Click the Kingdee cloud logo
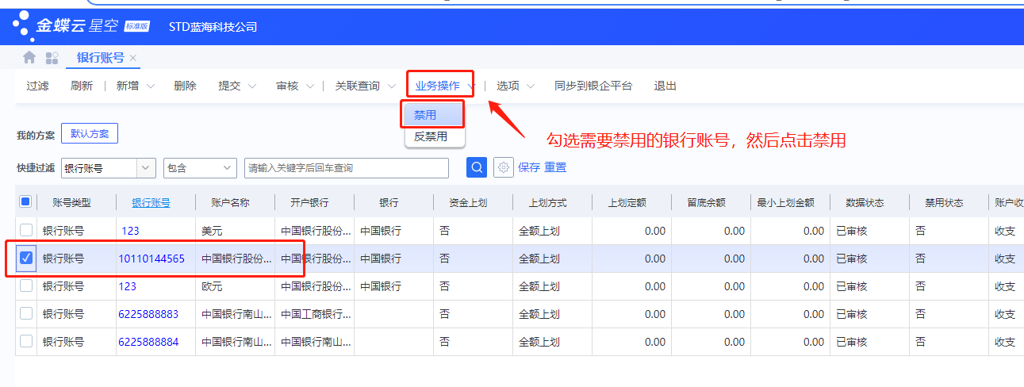 (x=81, y=26)
